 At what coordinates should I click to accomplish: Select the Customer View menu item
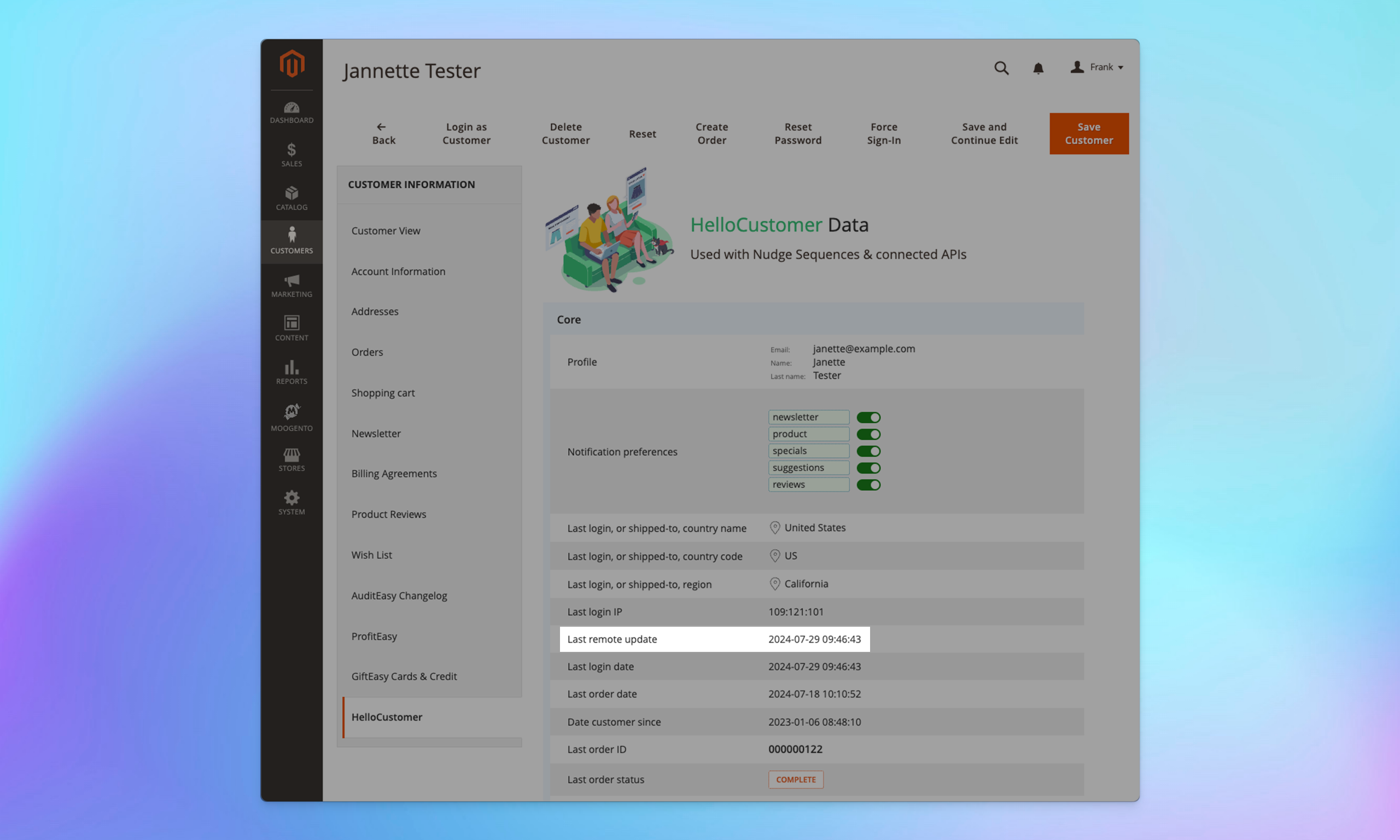pos(385,231)
